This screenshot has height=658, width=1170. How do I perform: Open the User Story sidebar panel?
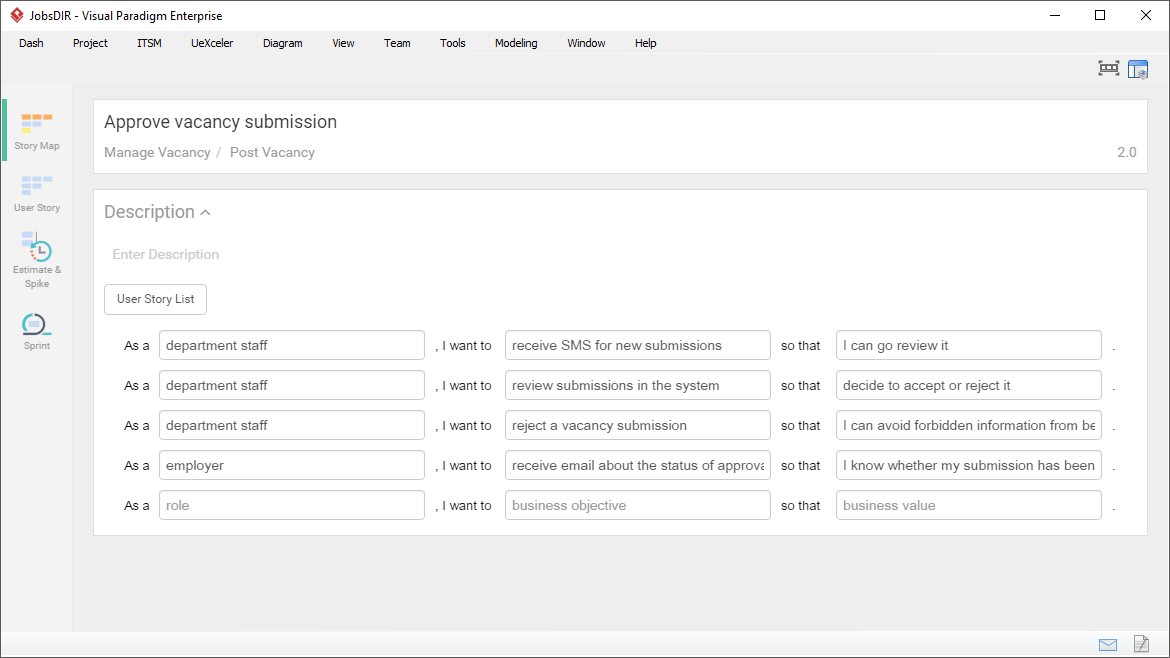pos(36,193)
